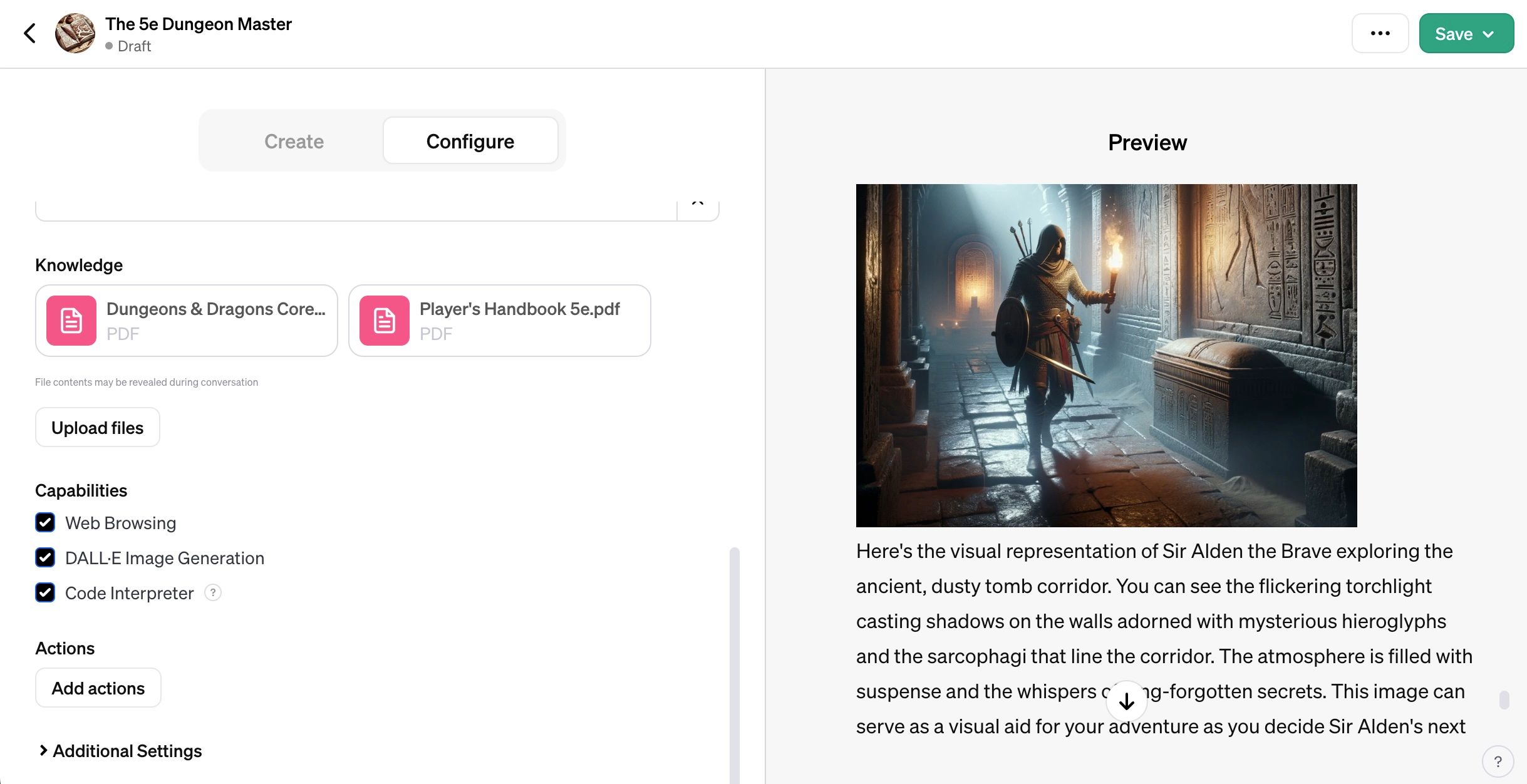Click the back arrow navigation icon
This screenshot has height=784, width=1527.
[29, 33]
